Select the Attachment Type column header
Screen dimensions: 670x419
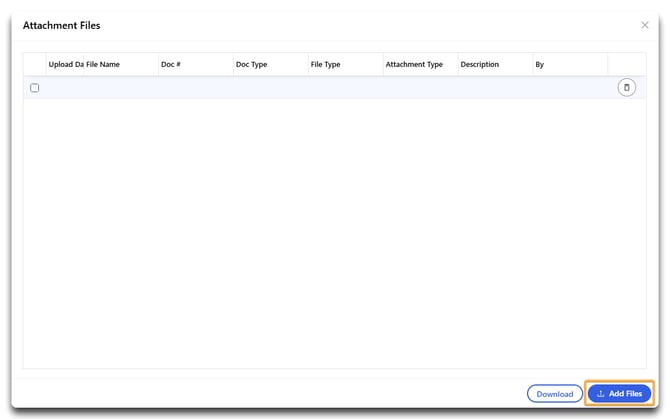point(414,65)
